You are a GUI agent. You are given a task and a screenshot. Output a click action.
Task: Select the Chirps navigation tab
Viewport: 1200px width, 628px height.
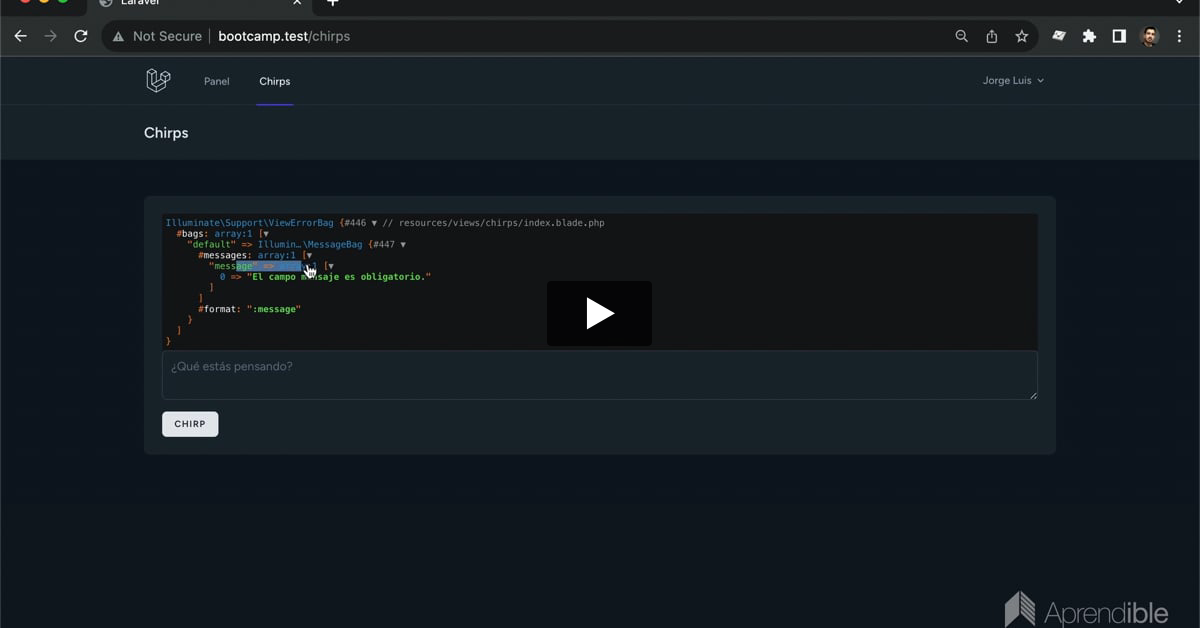tap(275, 81)
